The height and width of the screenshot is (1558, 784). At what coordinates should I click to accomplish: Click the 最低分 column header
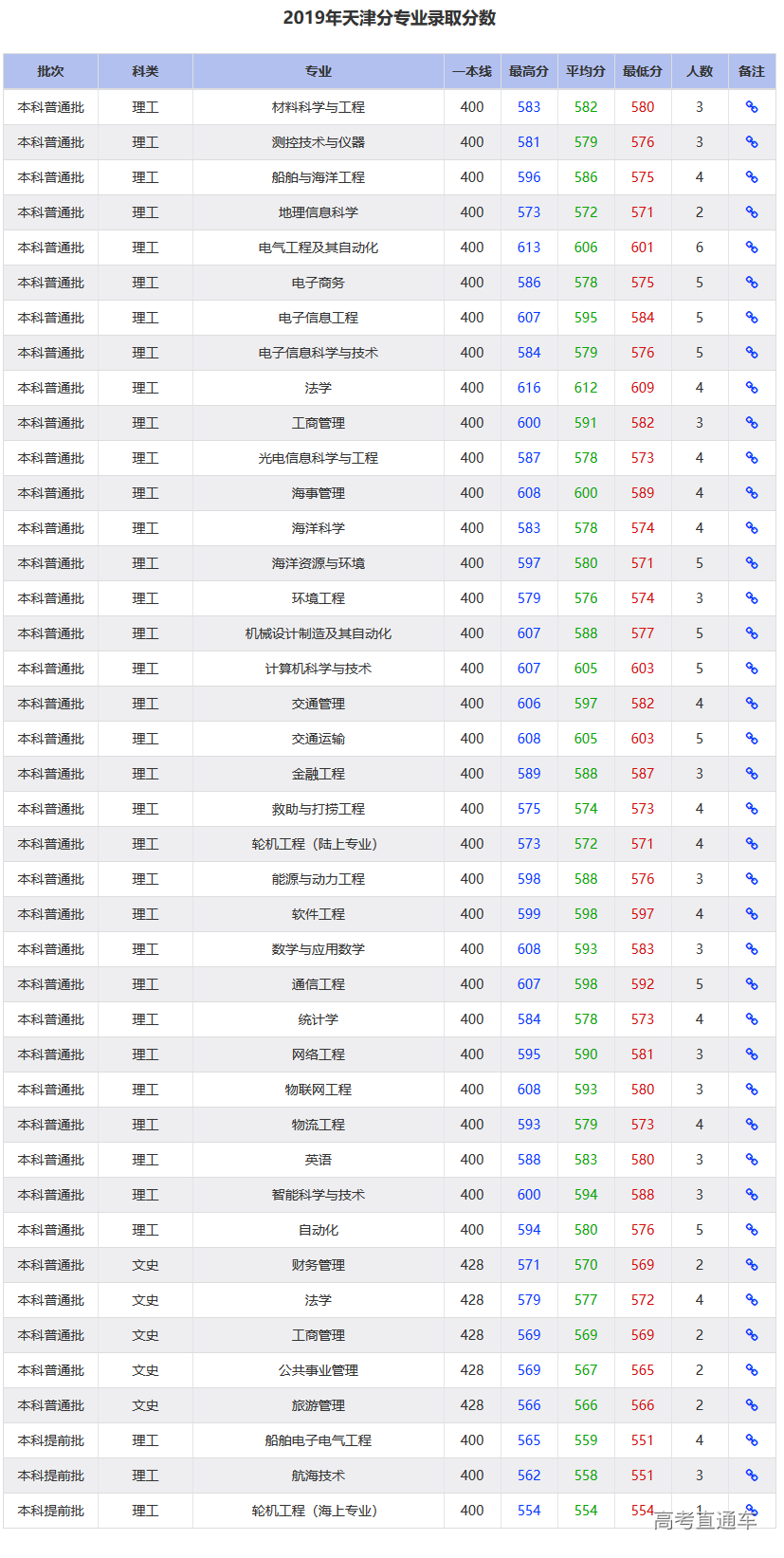point(642,71)
